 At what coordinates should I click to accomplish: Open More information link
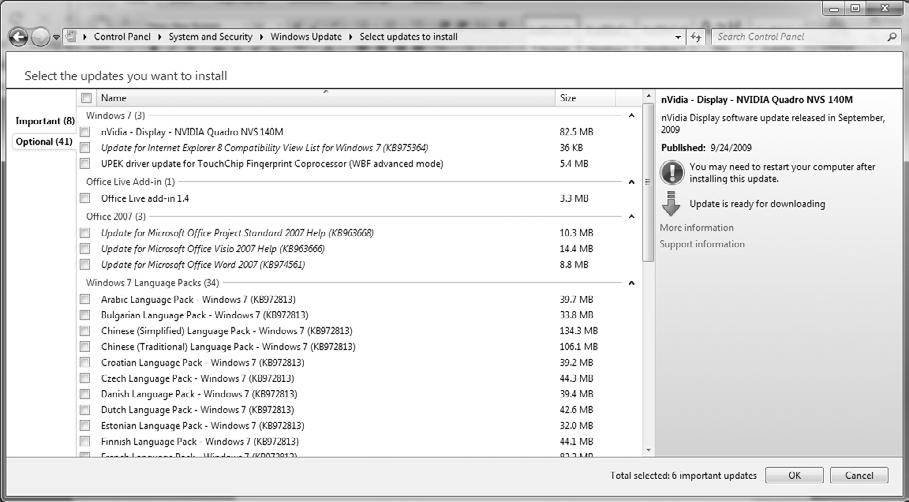pos(696,228)
